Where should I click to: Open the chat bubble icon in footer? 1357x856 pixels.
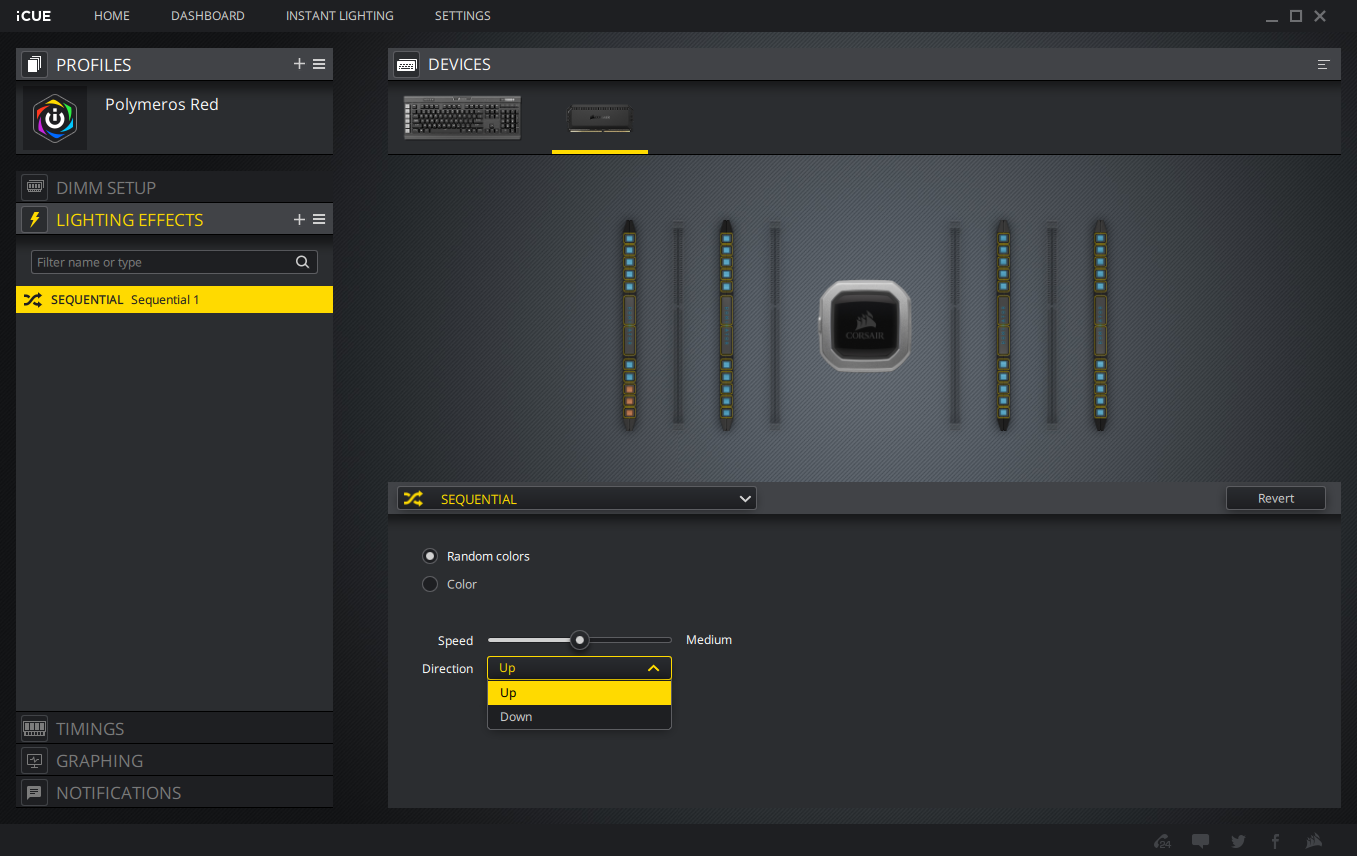pos(1201,841)
